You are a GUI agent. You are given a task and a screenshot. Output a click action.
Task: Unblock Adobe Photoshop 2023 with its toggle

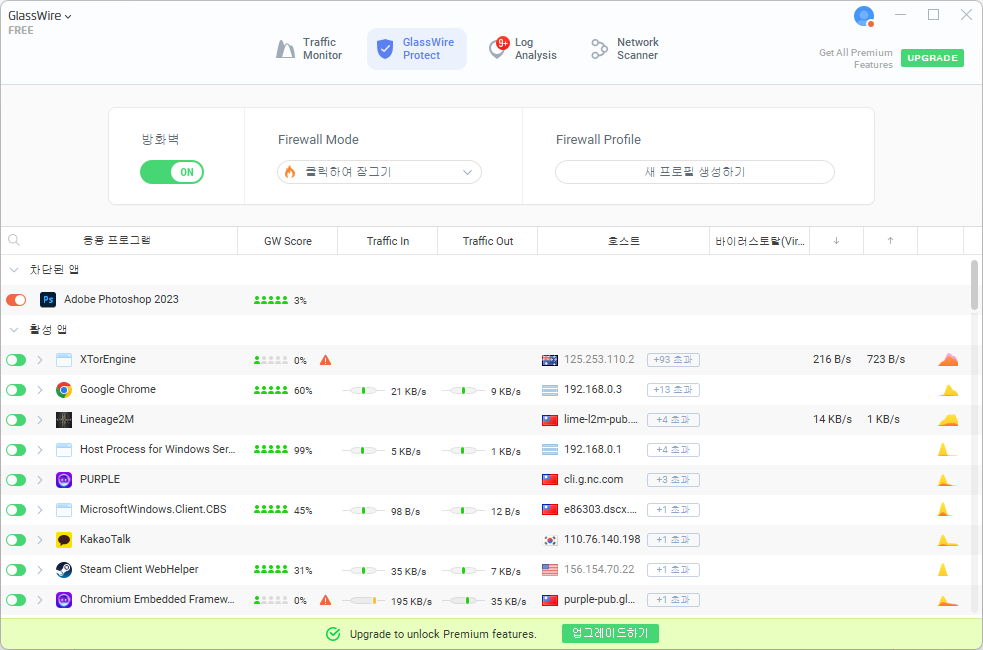point(16,300)
